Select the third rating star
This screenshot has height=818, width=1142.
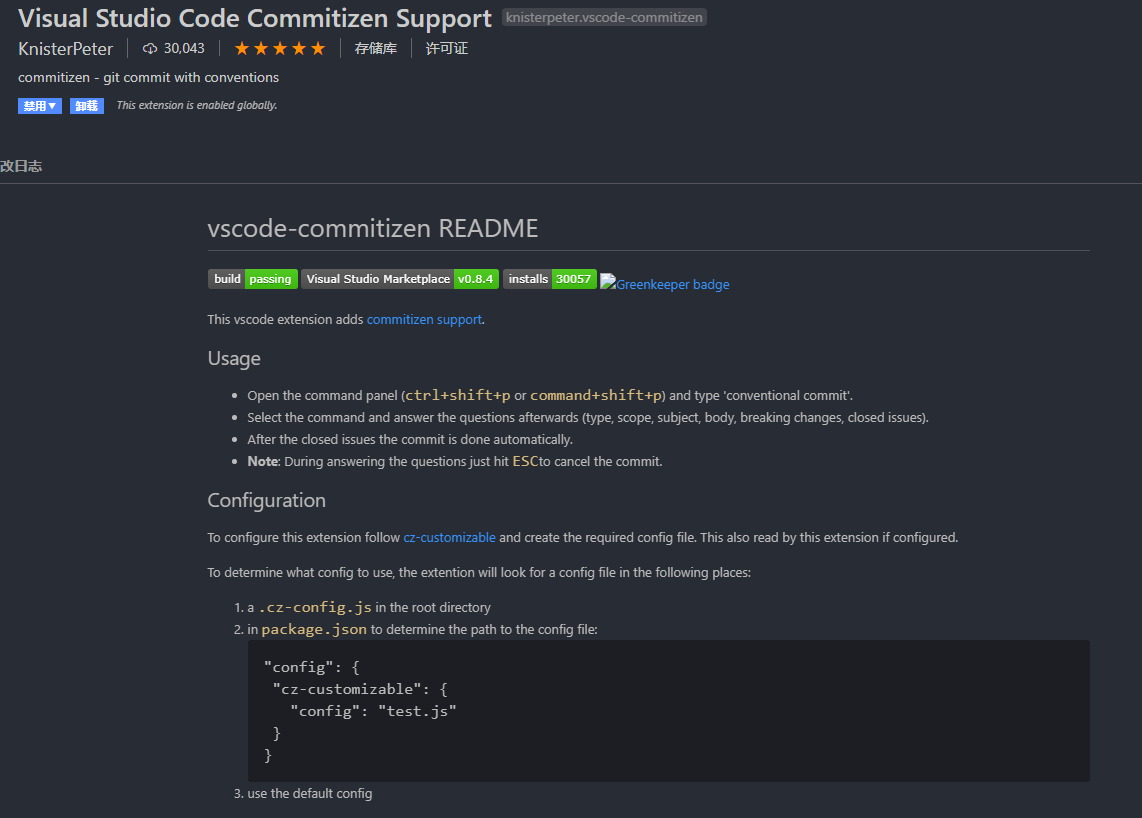tap(279, 47)
